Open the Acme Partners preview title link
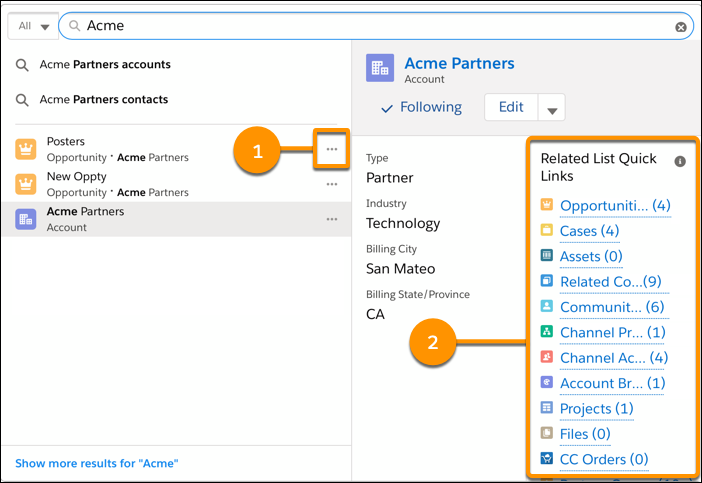 pyautogui.click(x=459, y=64)
